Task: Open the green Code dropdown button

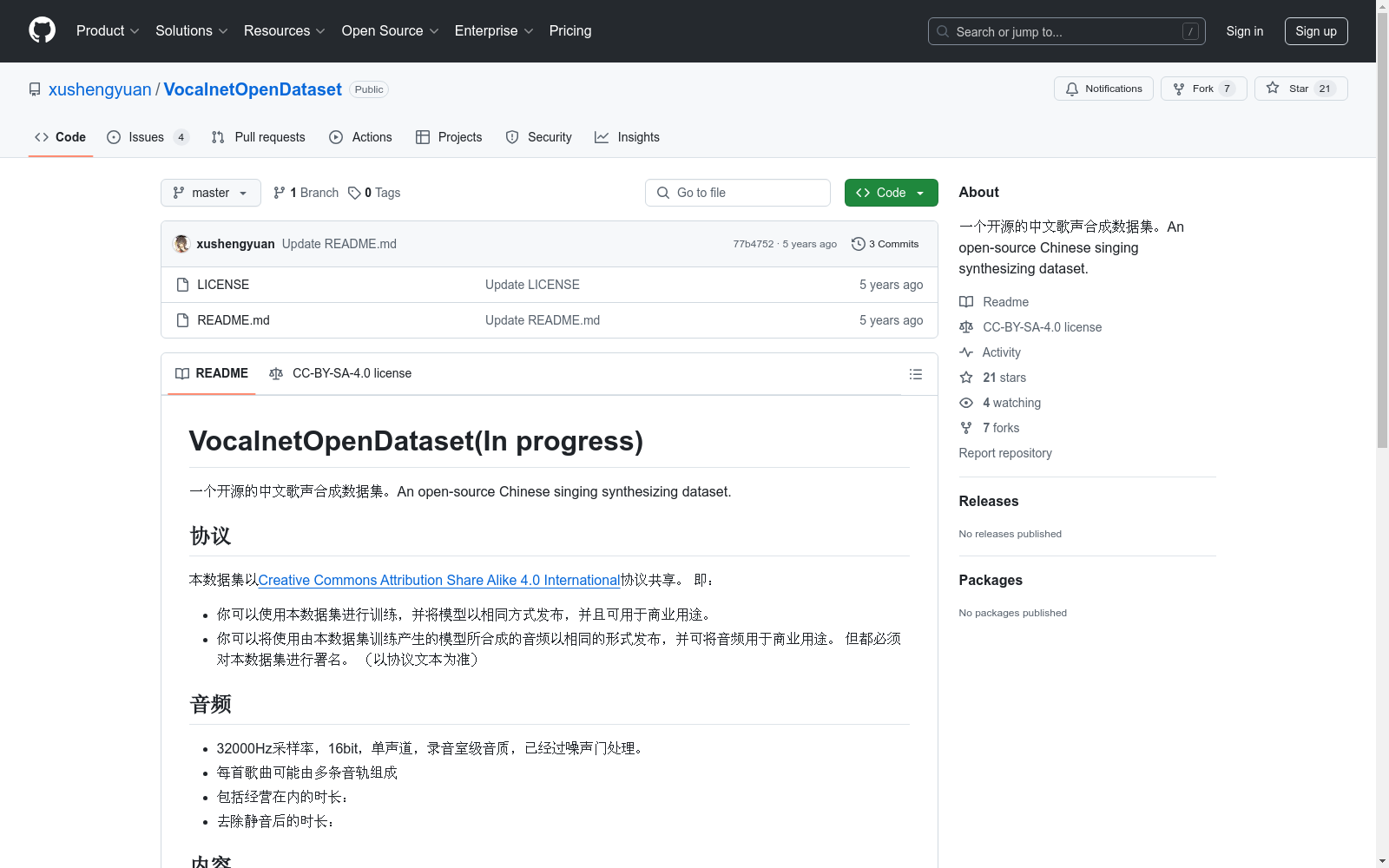Action: 892,193
